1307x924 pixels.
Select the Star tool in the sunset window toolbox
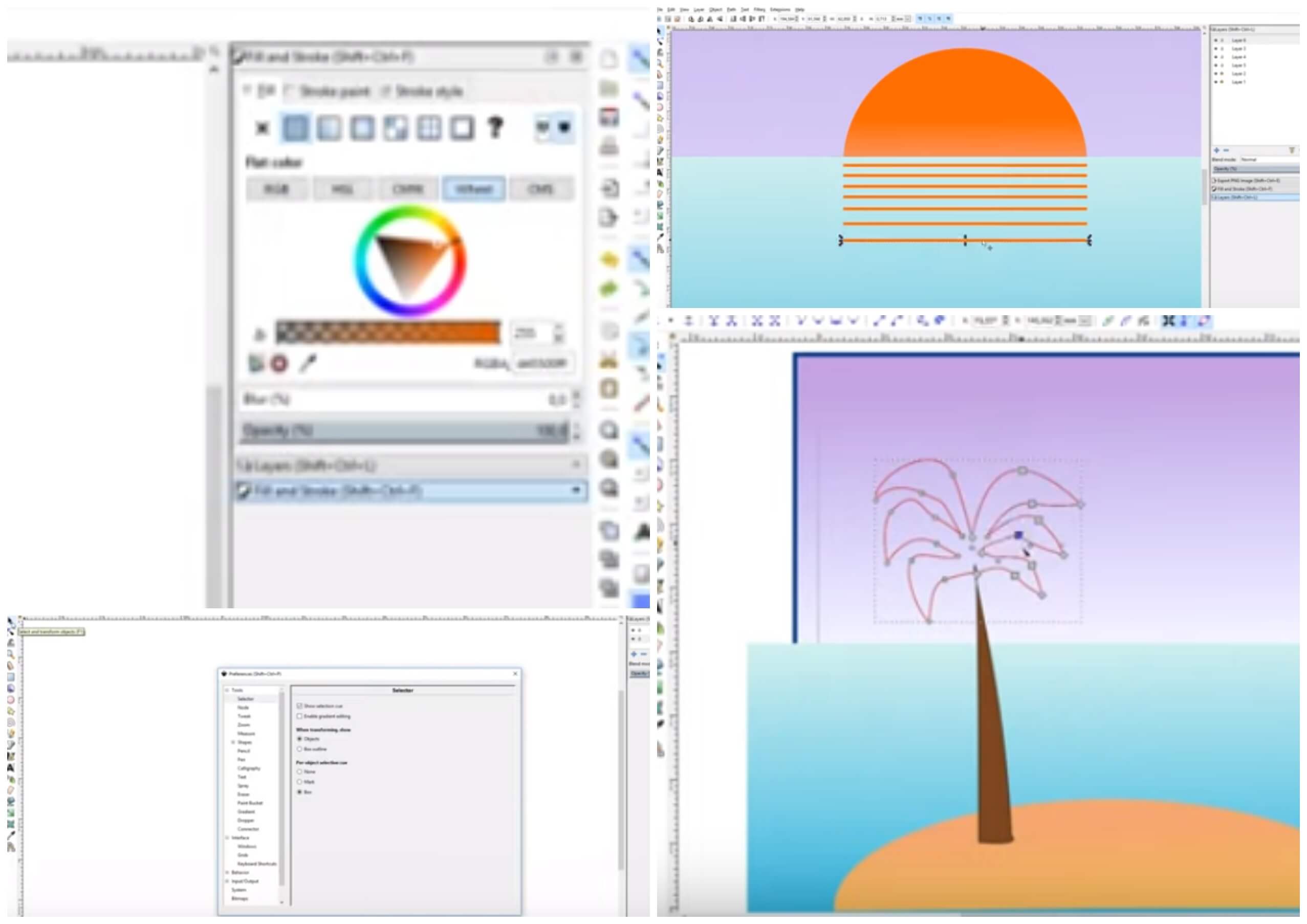pos(660,118)
